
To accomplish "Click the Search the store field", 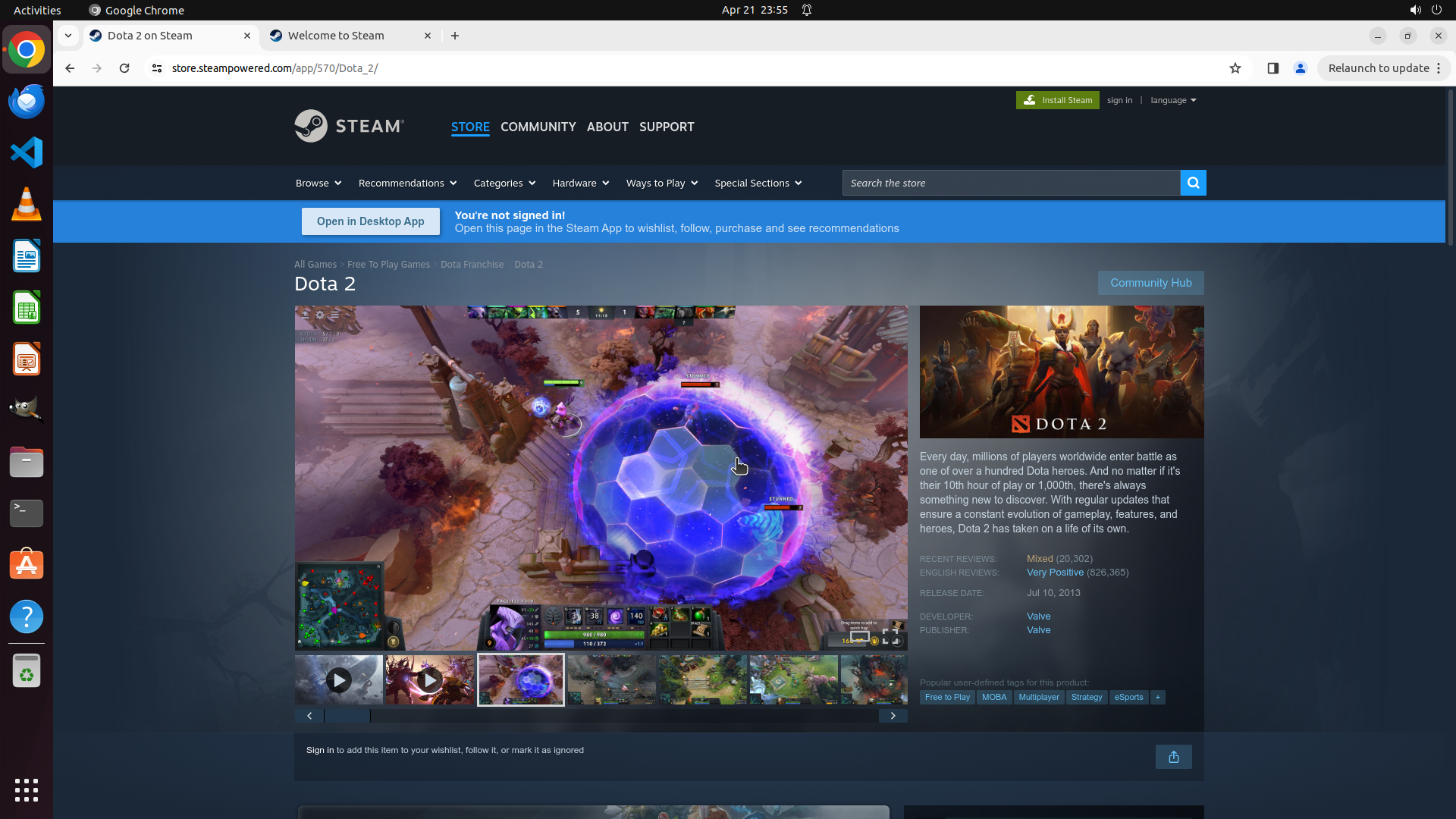I will (x=1010, y=183).
